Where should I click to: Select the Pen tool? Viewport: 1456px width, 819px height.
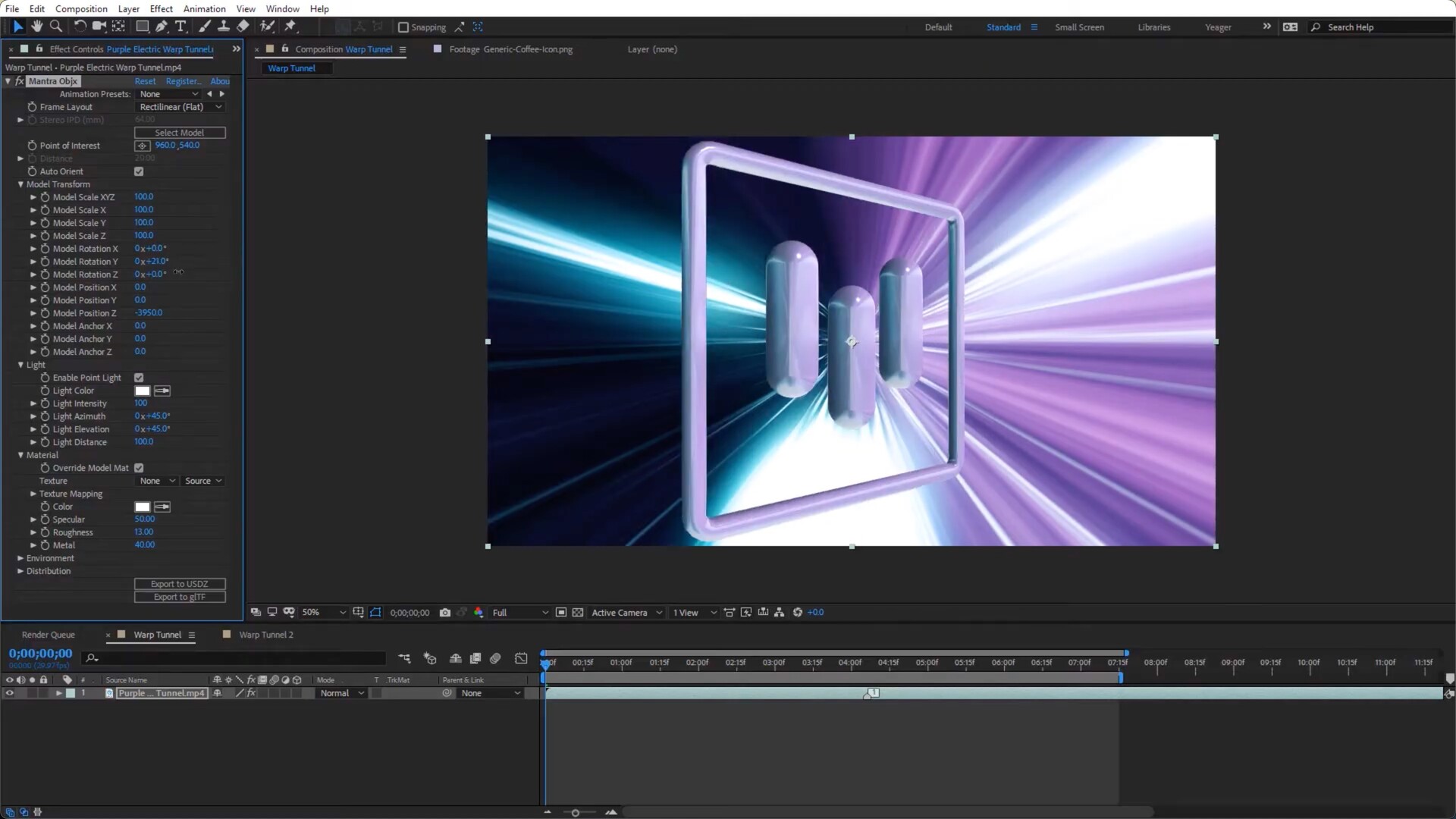pos(162,27)
